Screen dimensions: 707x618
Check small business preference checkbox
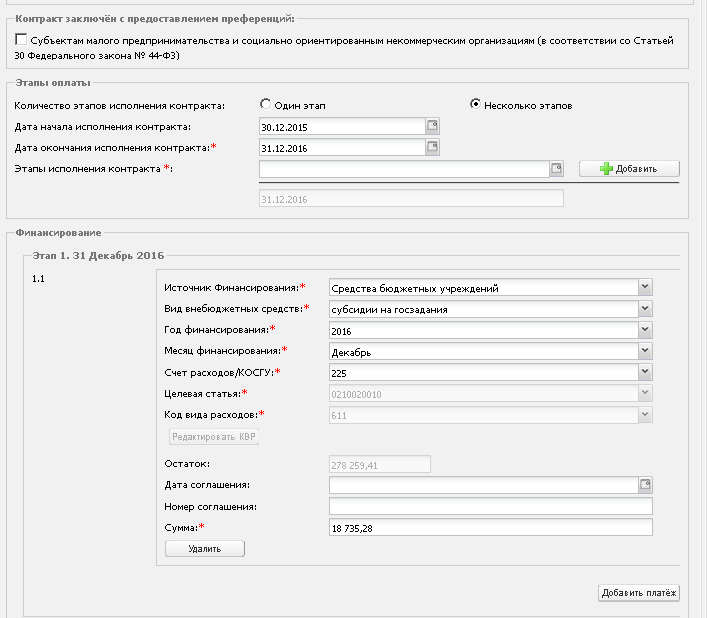21,39
